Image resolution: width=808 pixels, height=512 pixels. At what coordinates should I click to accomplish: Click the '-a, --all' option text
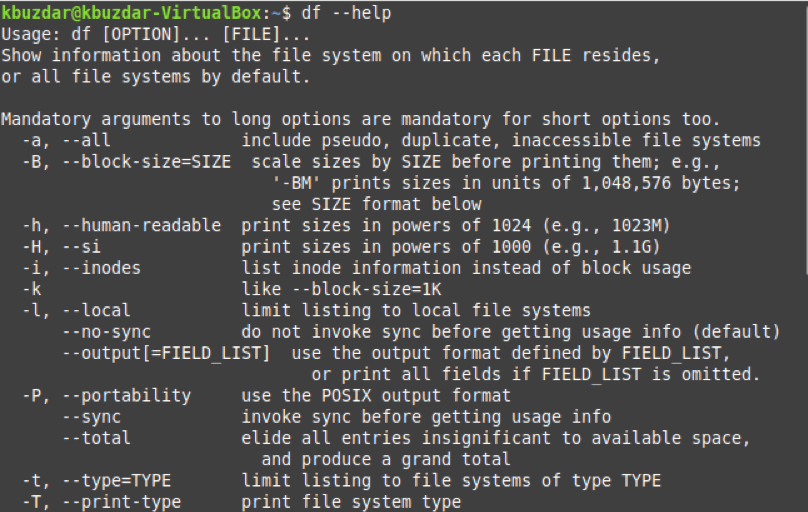[66, 140]
